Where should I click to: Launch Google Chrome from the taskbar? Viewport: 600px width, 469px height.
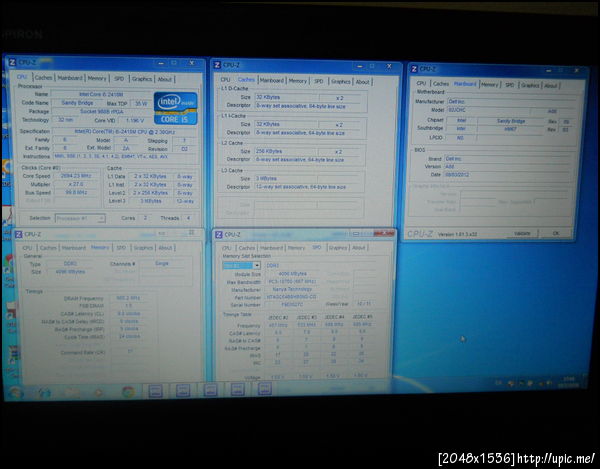pyautogui.click(x=128, y=392)
